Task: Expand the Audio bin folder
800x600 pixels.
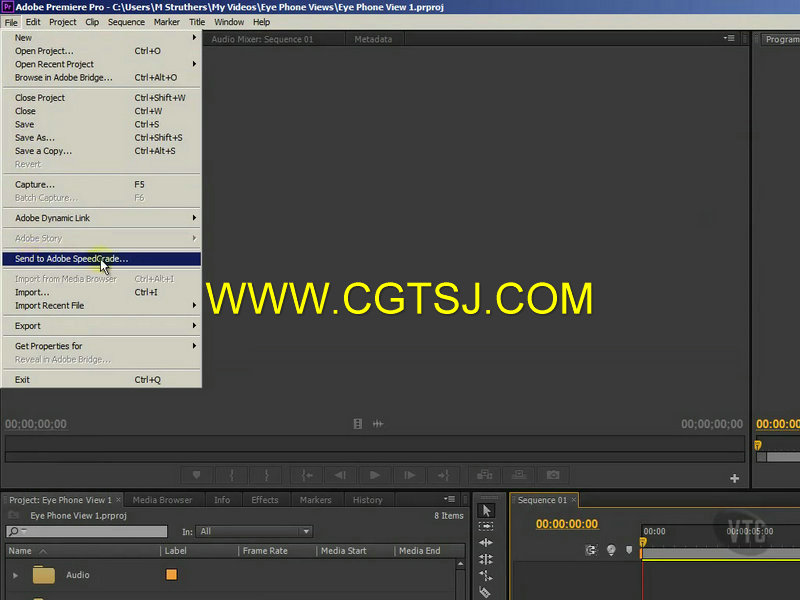Action: 16,576
